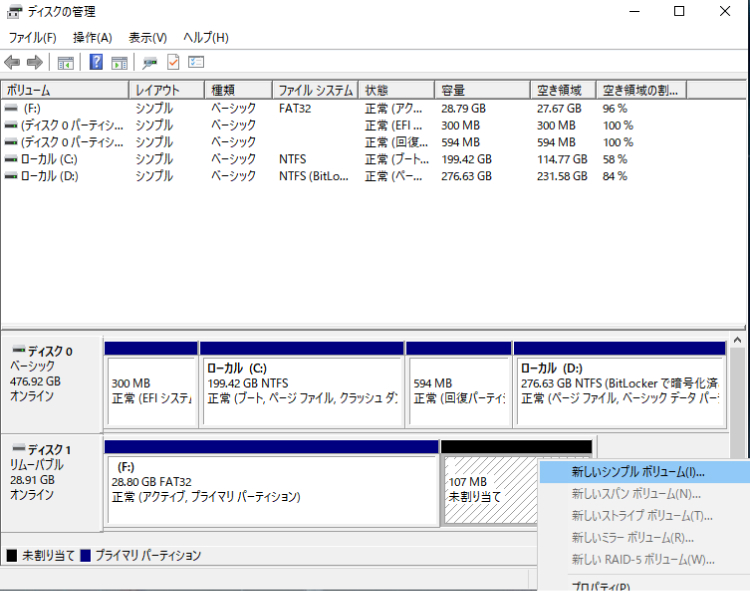750x591 pixels.
Task: Click the show/hide console tree icon
Action: (x=66, y=63)
